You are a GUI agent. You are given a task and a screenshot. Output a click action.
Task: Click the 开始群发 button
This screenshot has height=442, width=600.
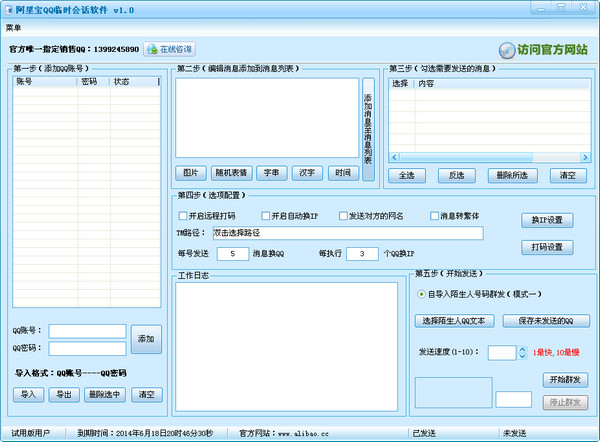[x=566, y=380]
